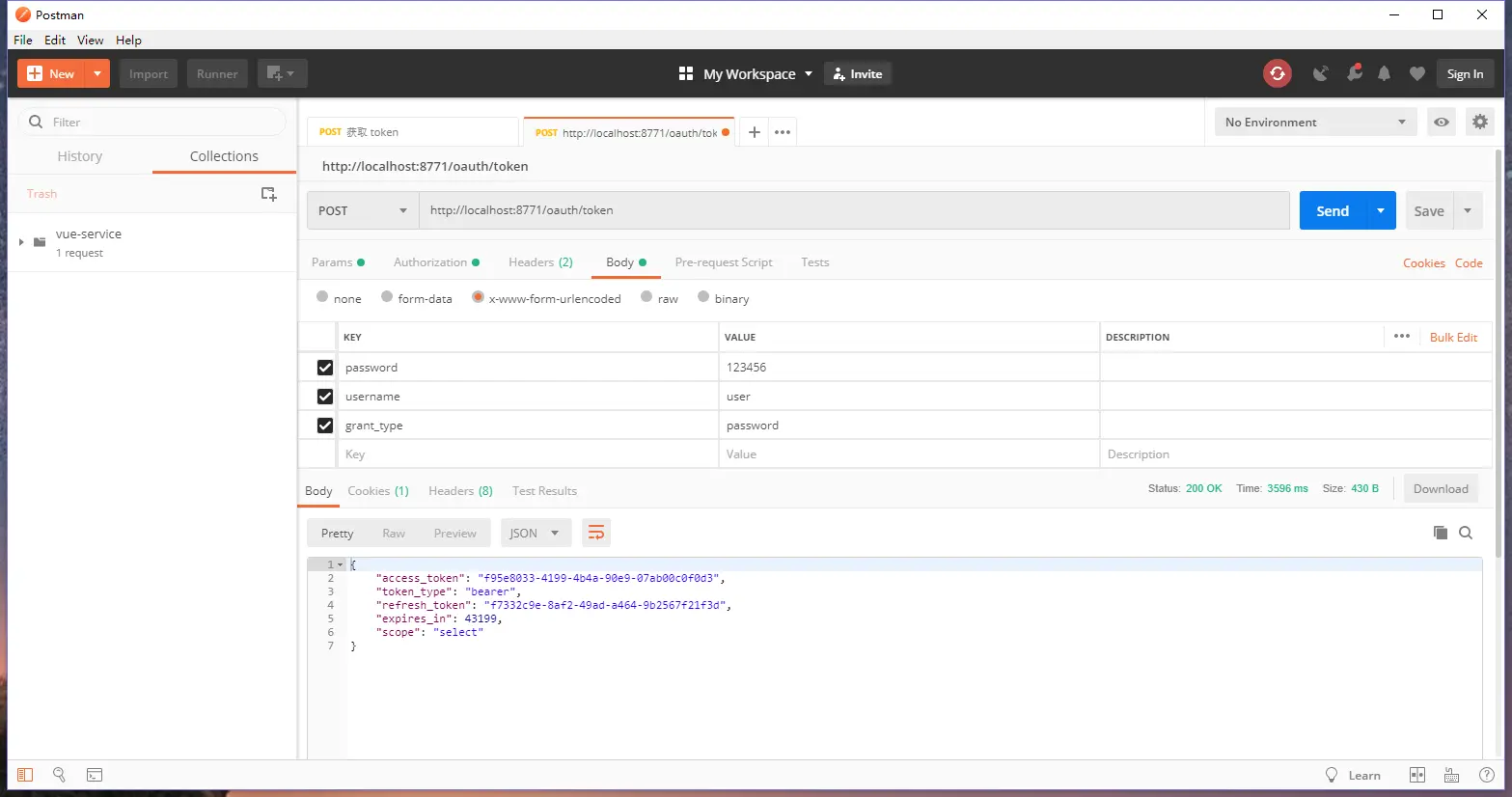Open tab options three-dots menu
Screen dimensions: 1512x797
tap(783, 132)
